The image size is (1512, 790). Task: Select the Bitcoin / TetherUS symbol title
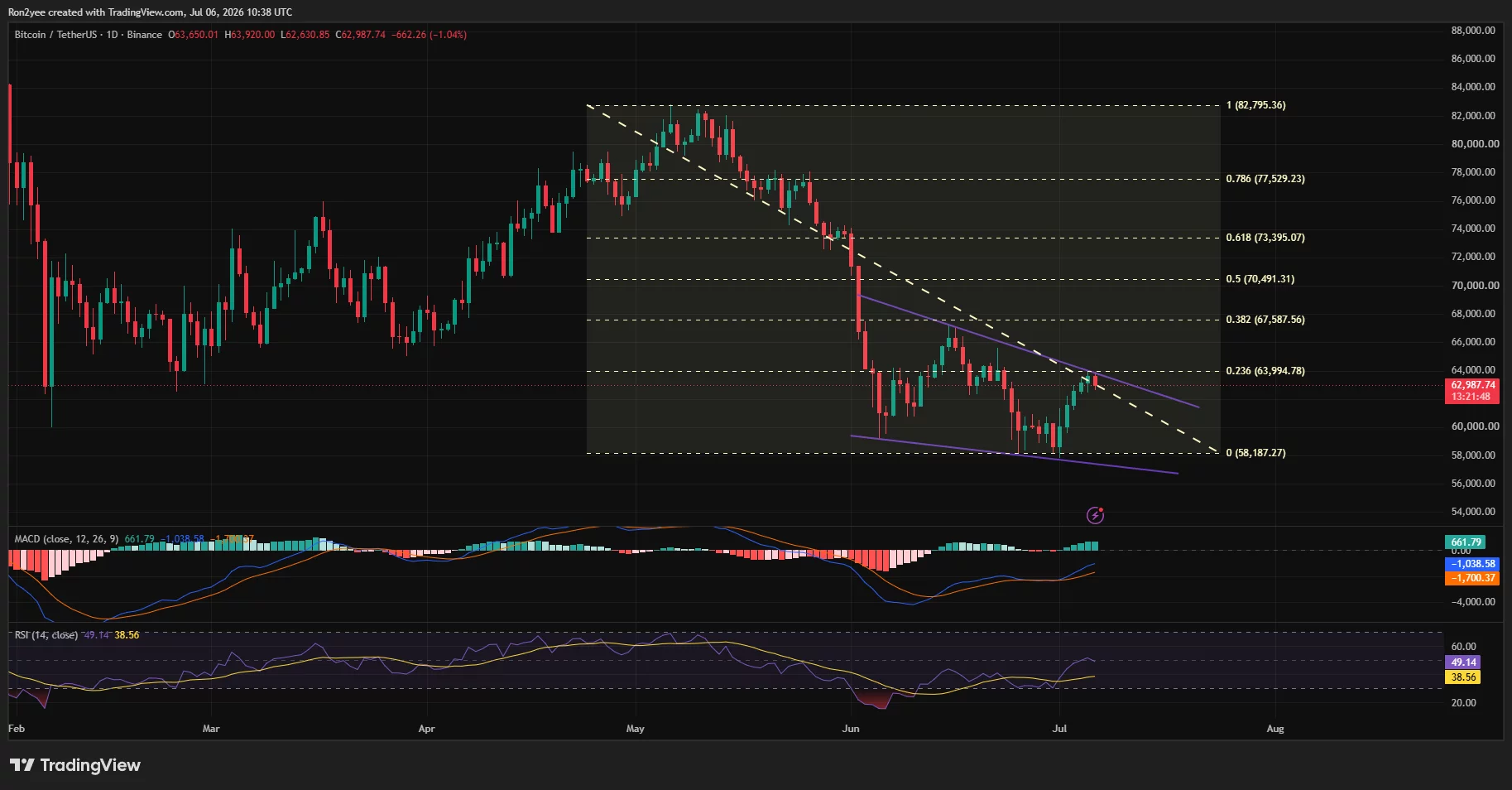pos(55,35)
